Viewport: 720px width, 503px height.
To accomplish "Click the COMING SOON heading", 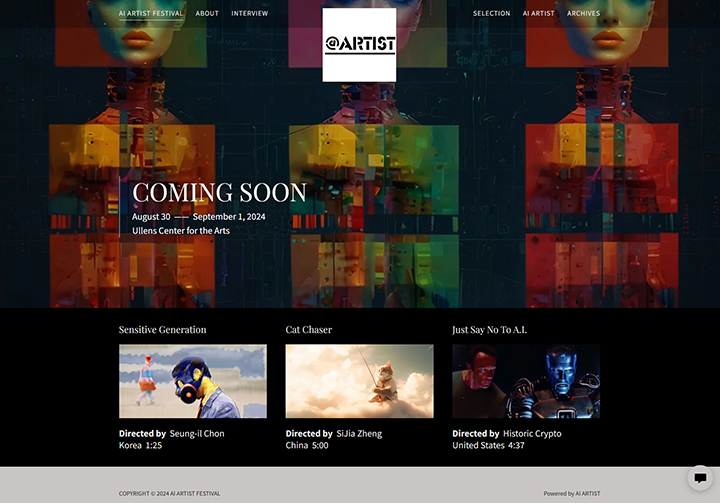I will (x=219, y=192).
